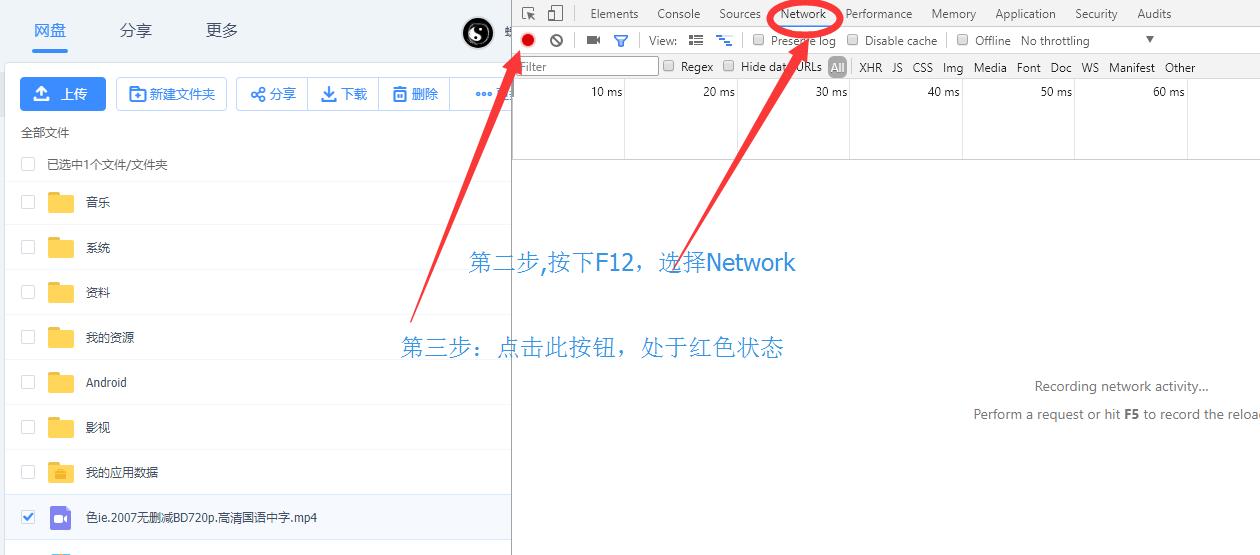
Task: Check the 音乐 folder checkbox
Action: [x=28, y=202]
